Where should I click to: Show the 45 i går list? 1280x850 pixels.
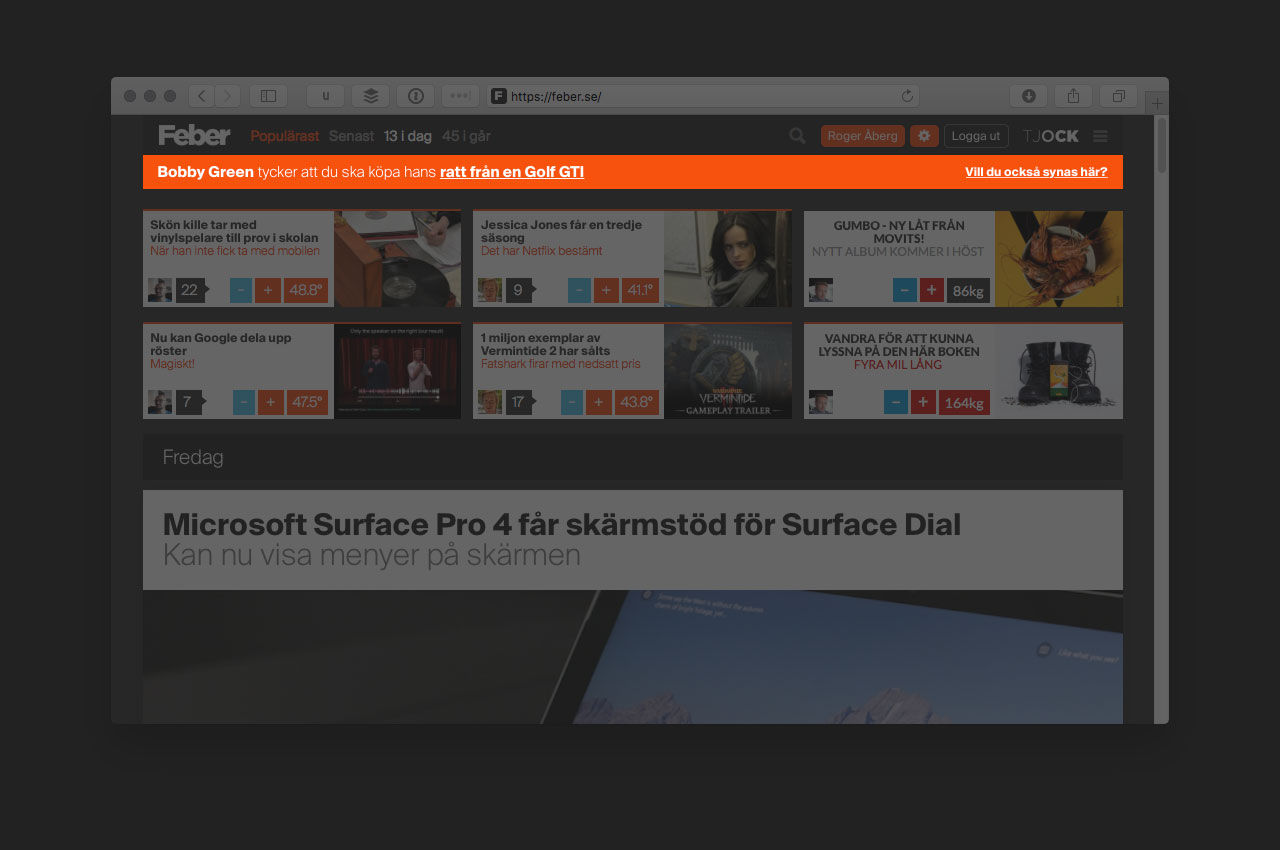(467, 136)
